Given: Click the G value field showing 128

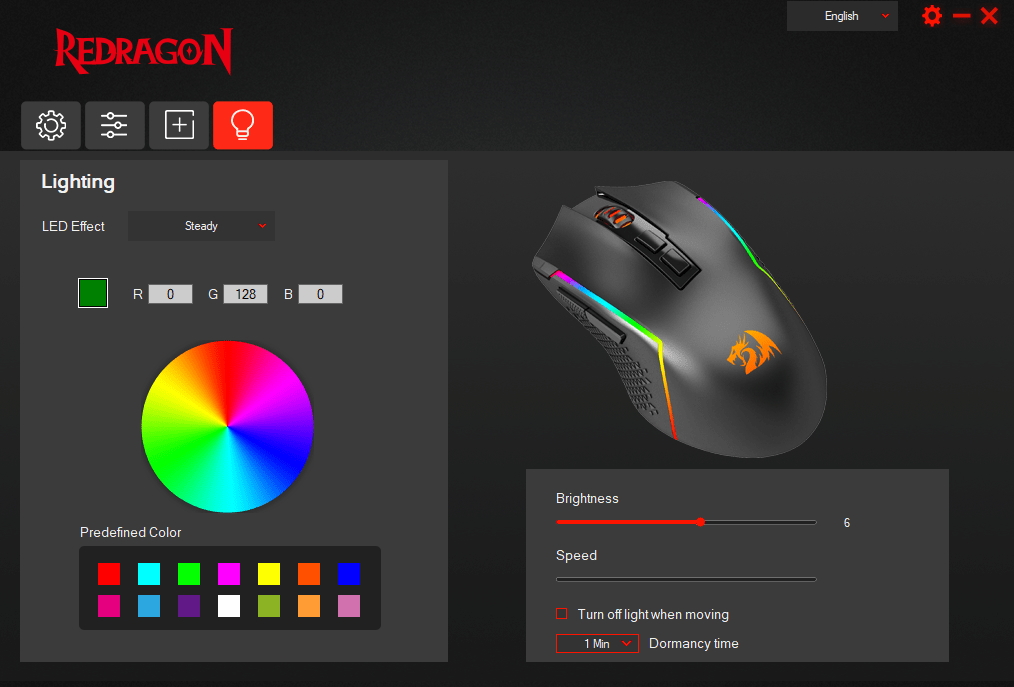Looking at the screenshot, I should (246, 294).
